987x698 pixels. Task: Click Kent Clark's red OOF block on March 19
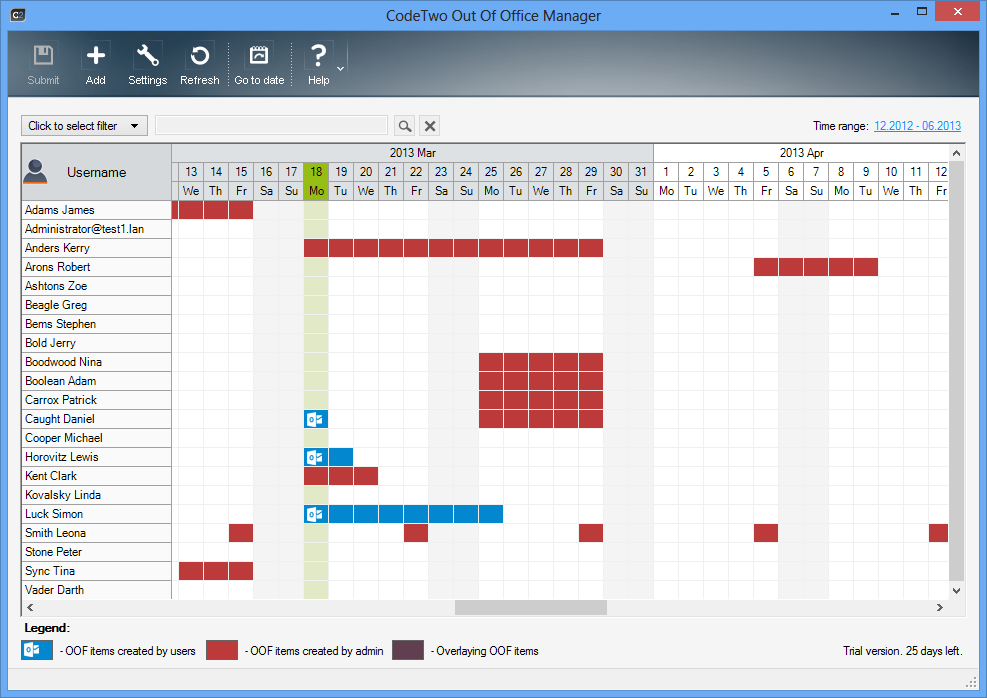(341, 476)
